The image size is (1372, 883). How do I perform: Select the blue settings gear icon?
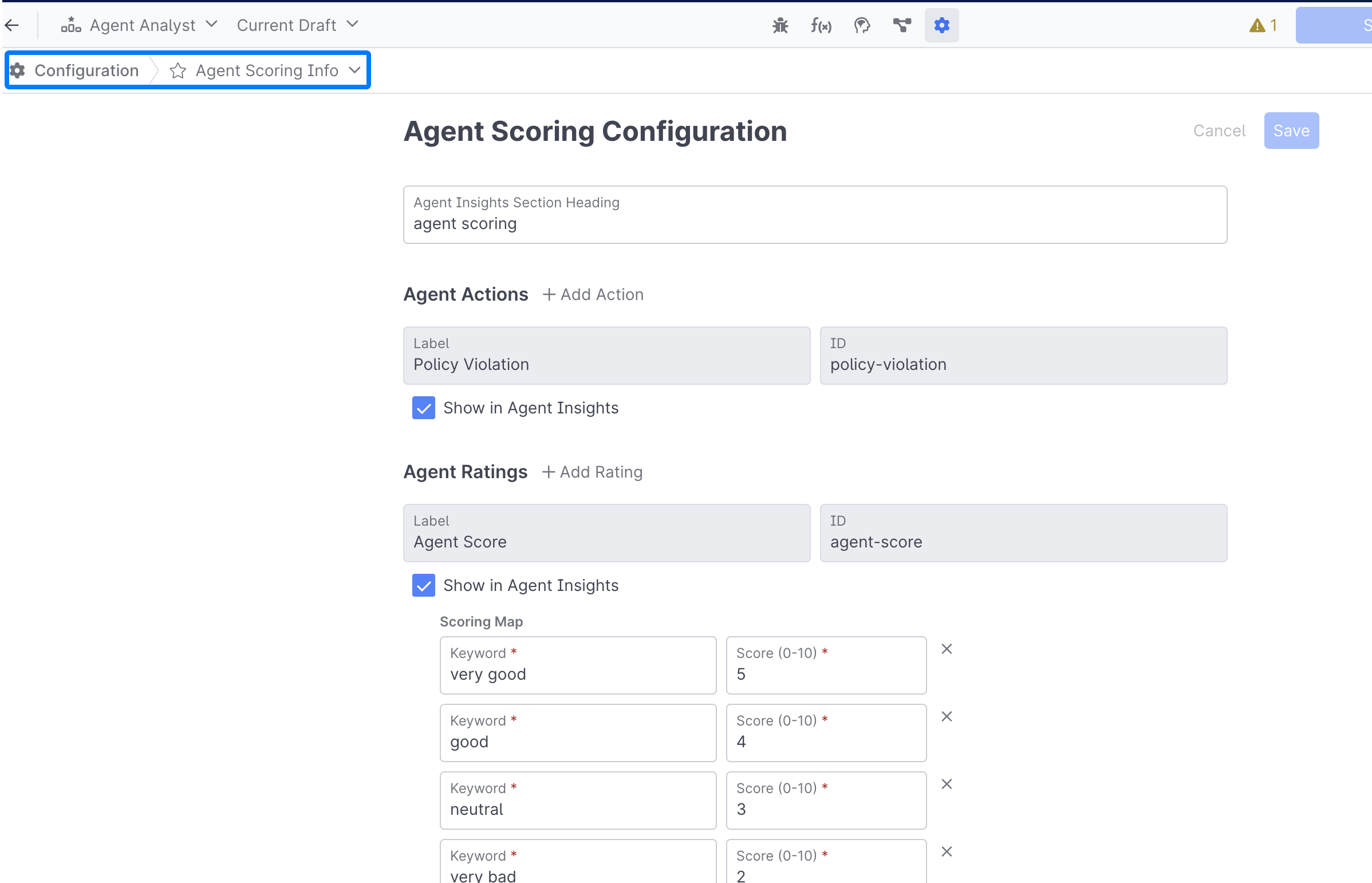pyautogui.click(x=941, y=25)
